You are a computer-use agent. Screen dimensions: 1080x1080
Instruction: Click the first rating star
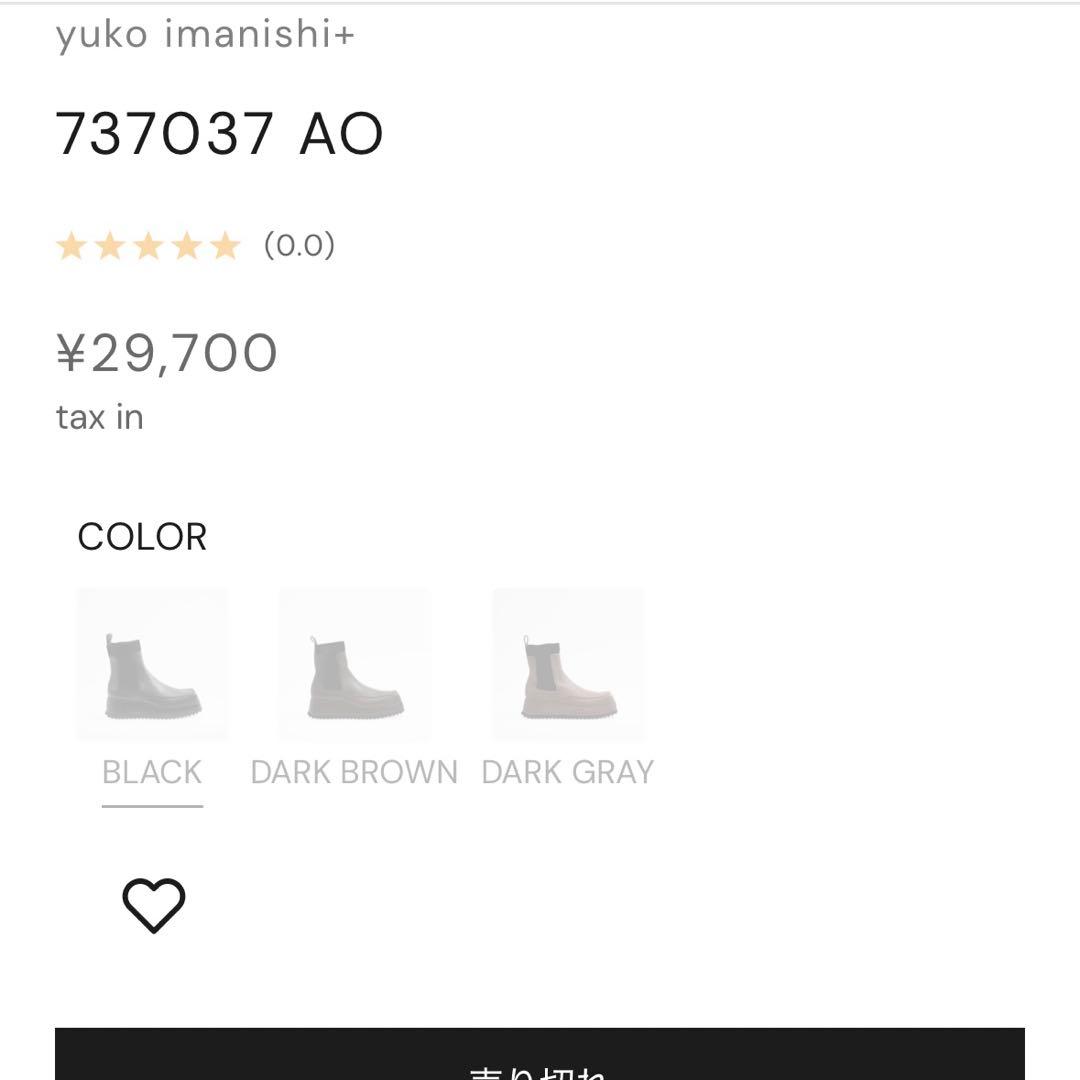click(x=71, y=245)
